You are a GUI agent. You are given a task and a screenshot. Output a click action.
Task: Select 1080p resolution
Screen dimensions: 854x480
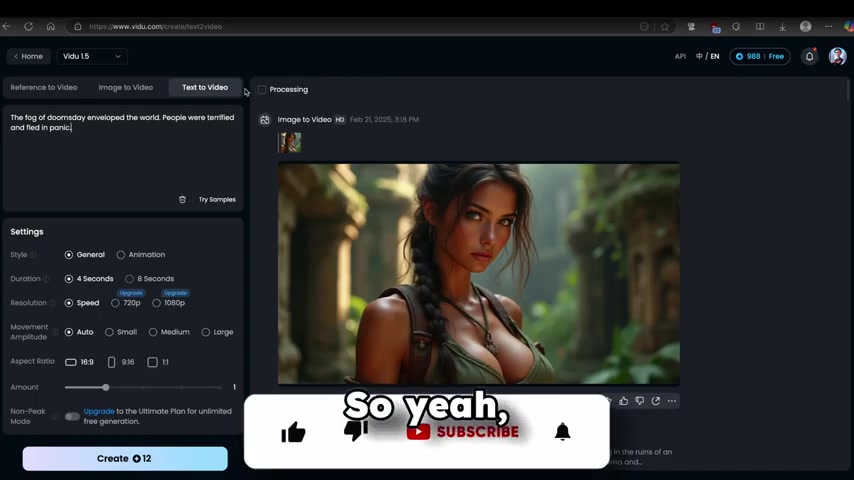click(169, 303)
